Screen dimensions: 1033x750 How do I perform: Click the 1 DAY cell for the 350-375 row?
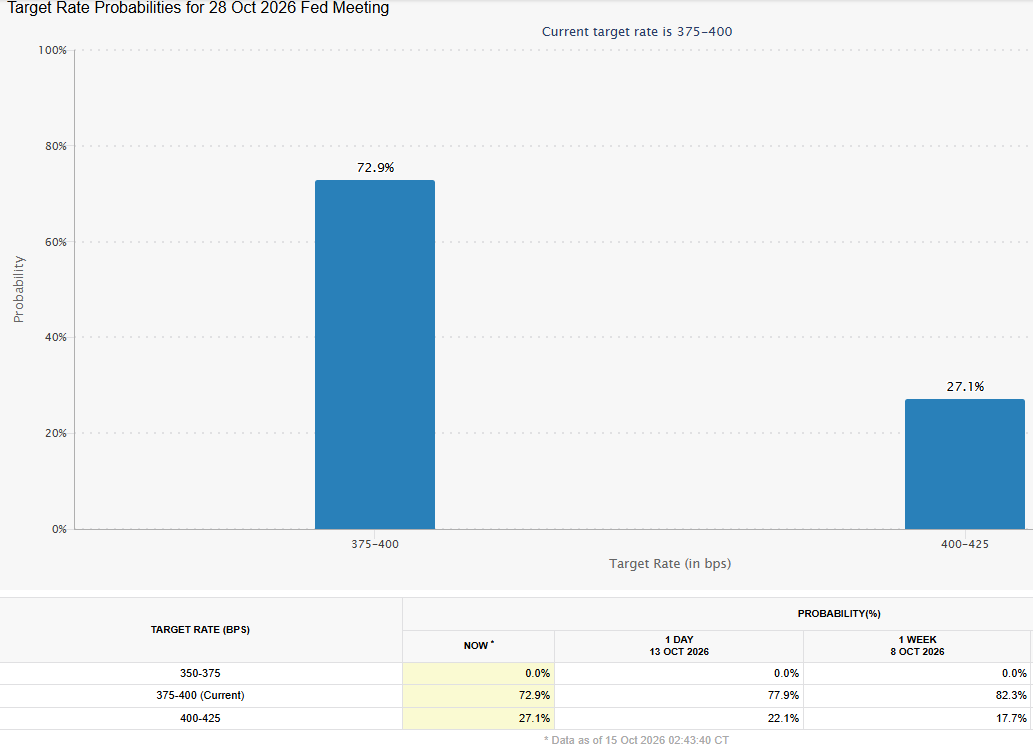(x=679, y=674)
